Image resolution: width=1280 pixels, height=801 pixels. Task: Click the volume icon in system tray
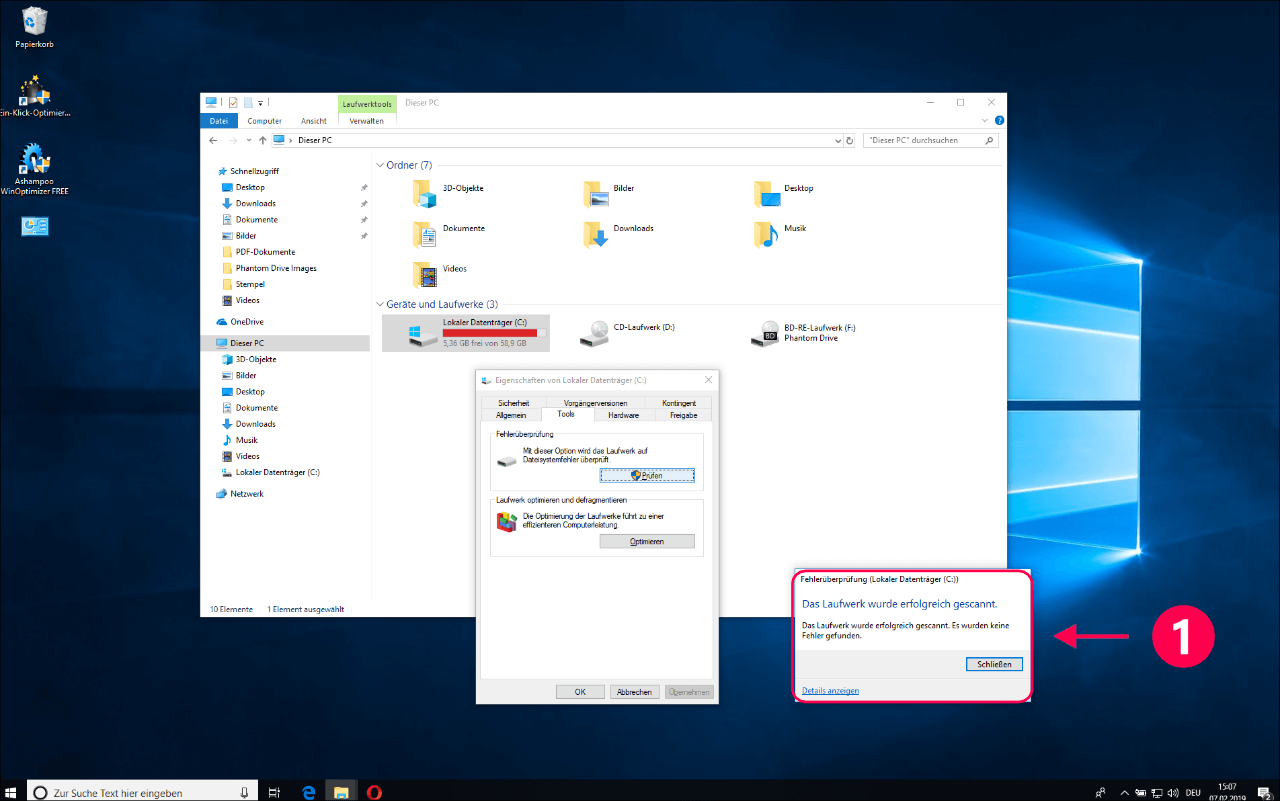click(1172, 792)
